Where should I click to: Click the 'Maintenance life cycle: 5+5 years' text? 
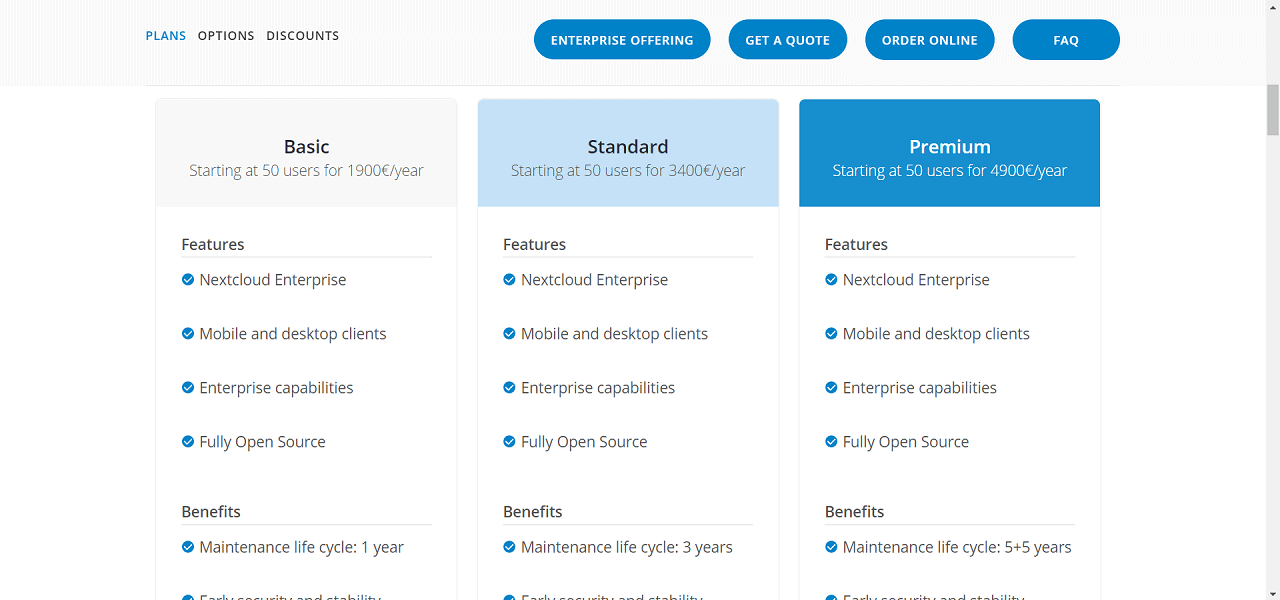point(957,547)
